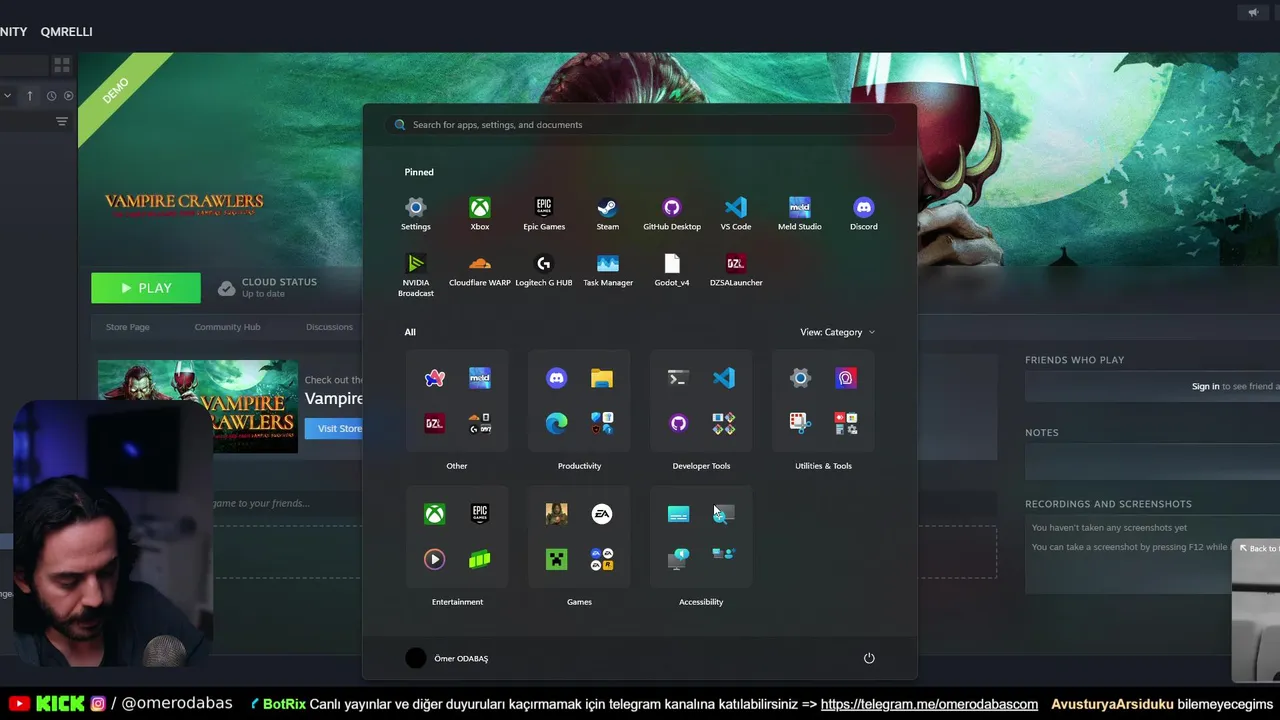Open the telegram.me/omerodabascom link
This screenshot has height=720, width=1280.
(929, 704)
